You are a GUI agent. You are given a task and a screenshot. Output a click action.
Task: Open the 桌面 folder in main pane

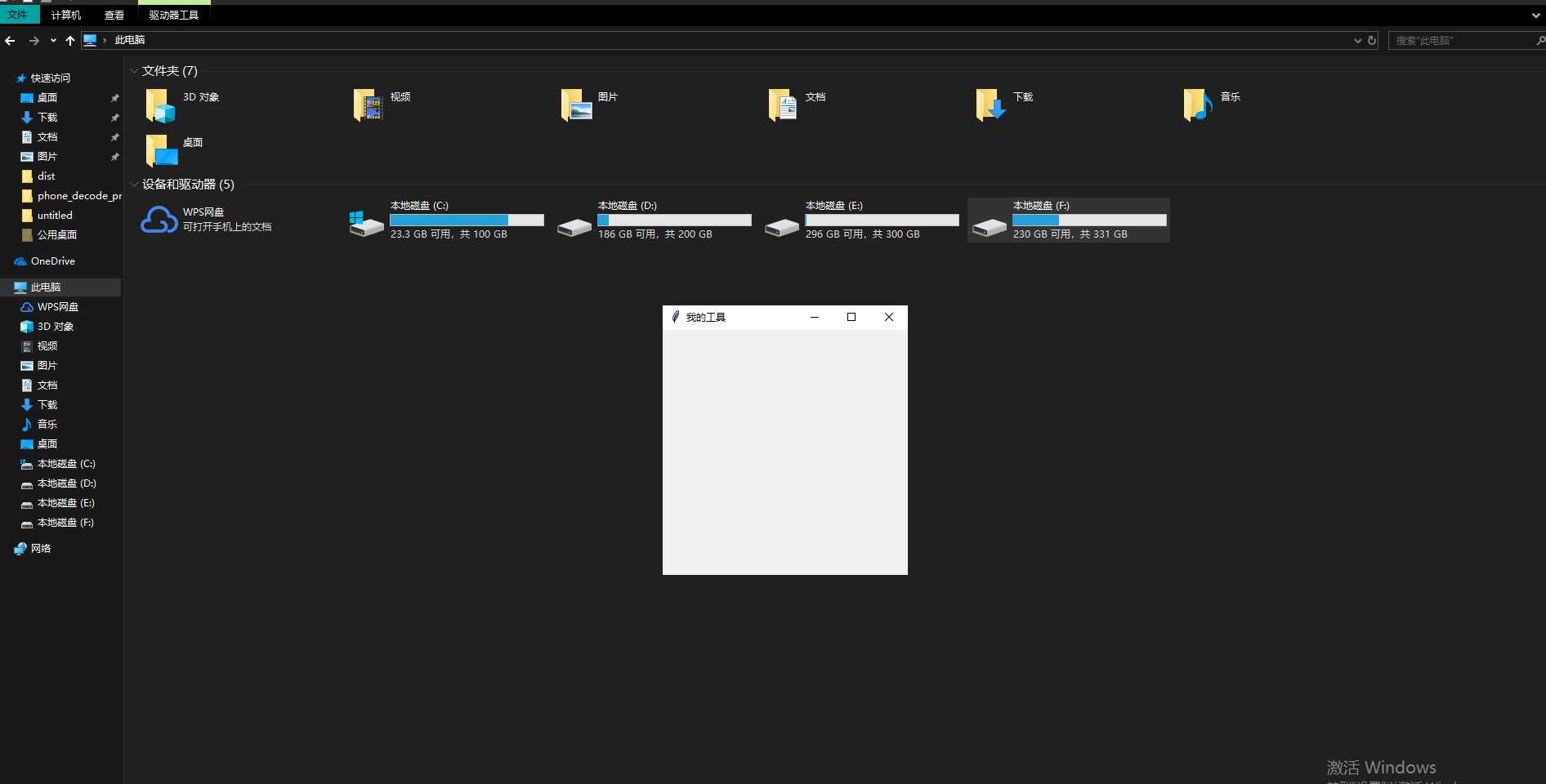pos(161,151)
